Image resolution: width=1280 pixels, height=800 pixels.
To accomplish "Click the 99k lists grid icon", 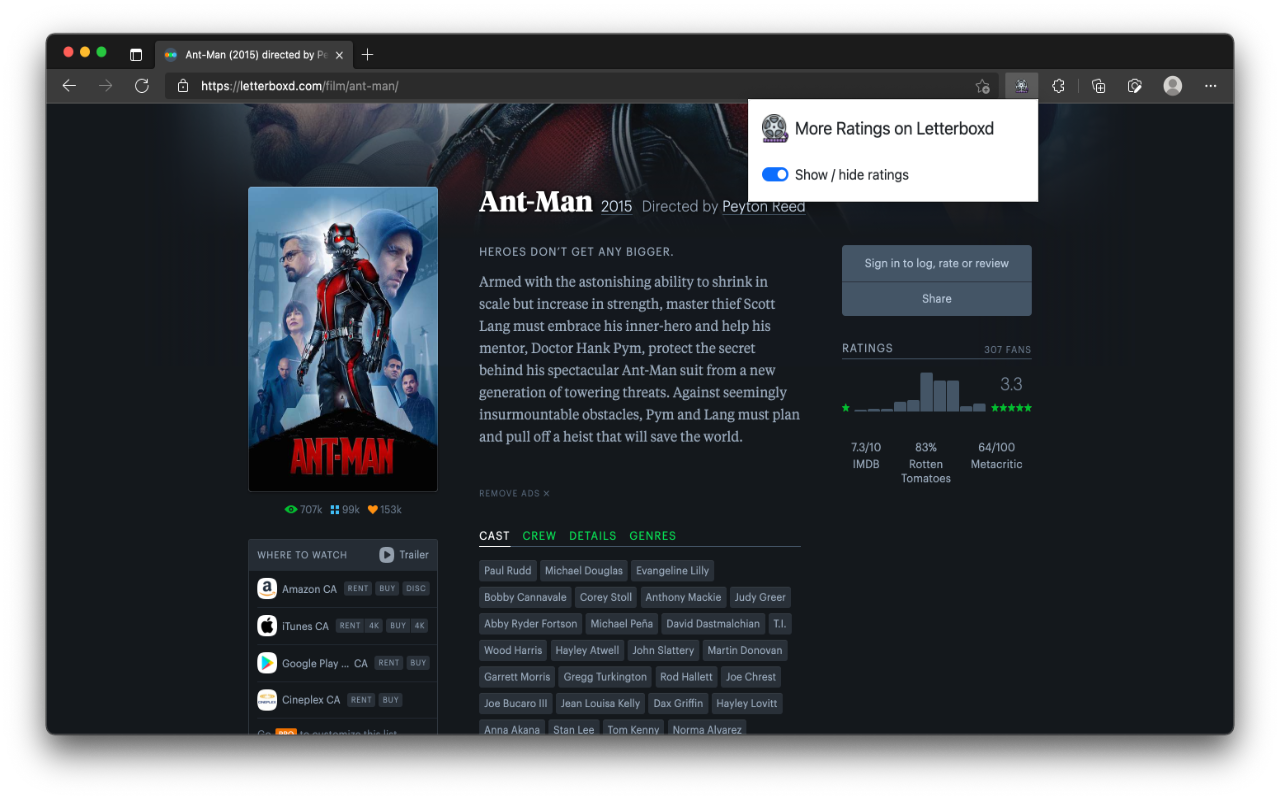I will pos(335,509).
